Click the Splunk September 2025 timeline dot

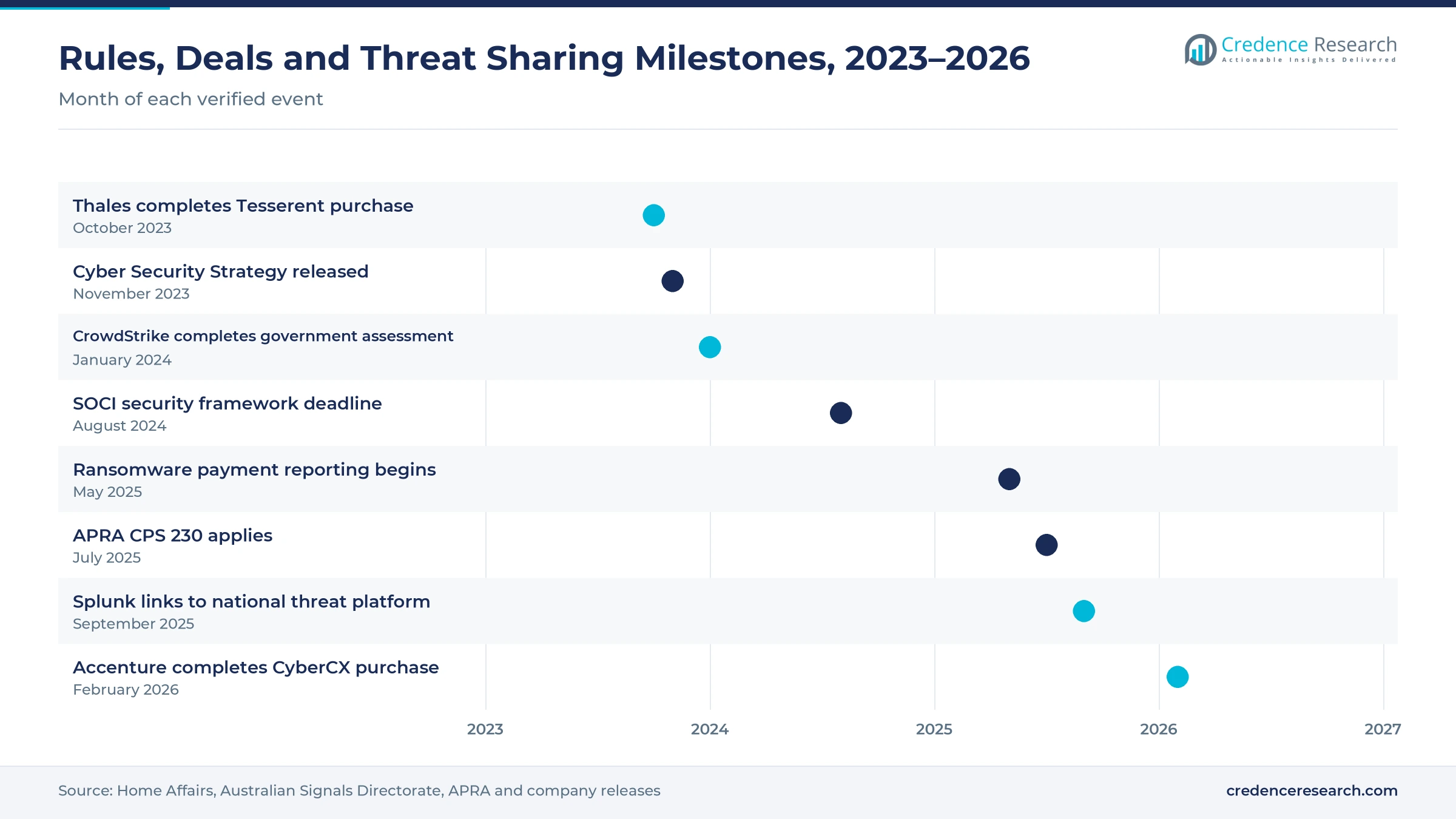tap(1084, 611)
